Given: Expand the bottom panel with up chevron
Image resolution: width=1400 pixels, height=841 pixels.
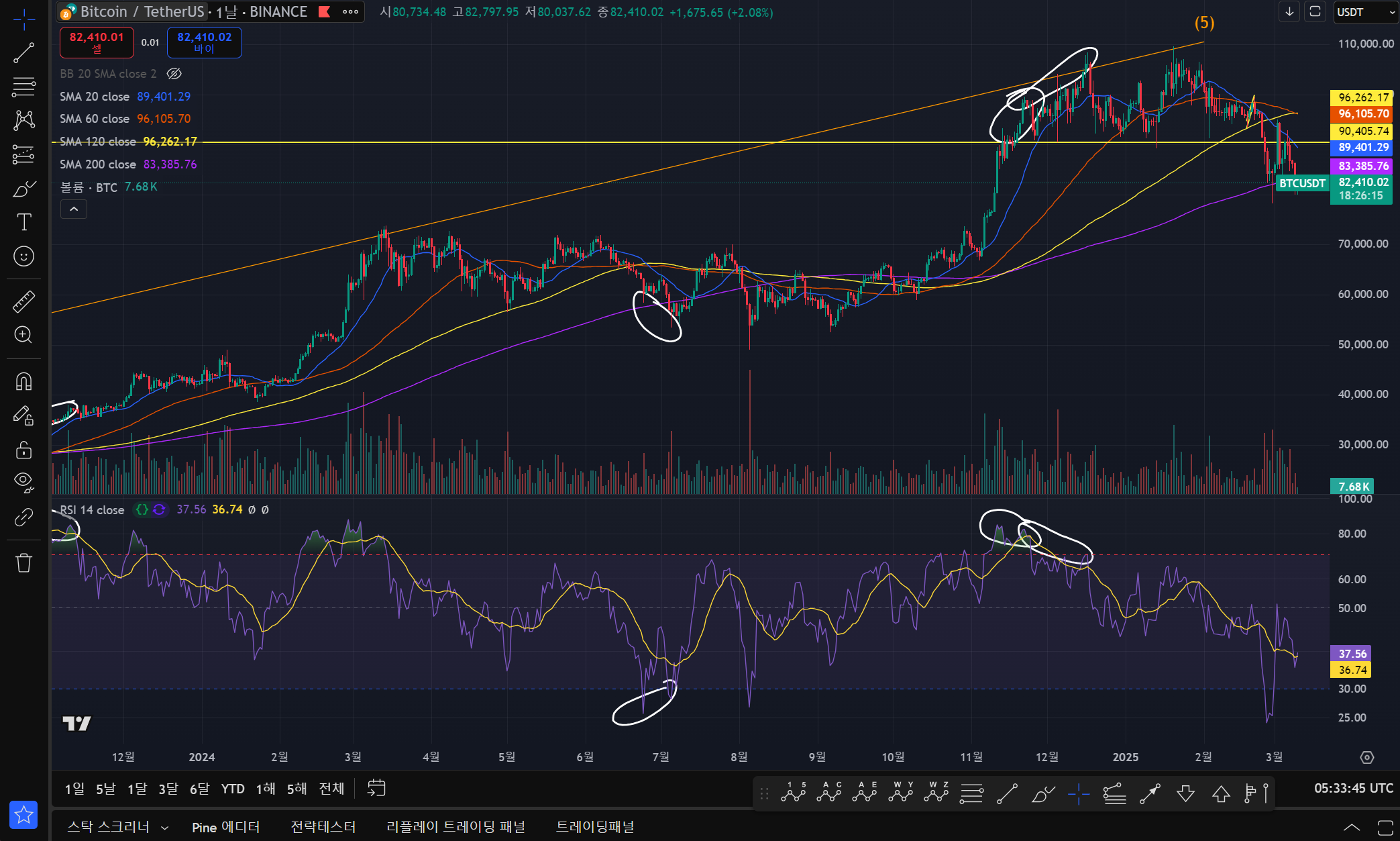Looking at the screenshot, I should [x=1352, y=828].
